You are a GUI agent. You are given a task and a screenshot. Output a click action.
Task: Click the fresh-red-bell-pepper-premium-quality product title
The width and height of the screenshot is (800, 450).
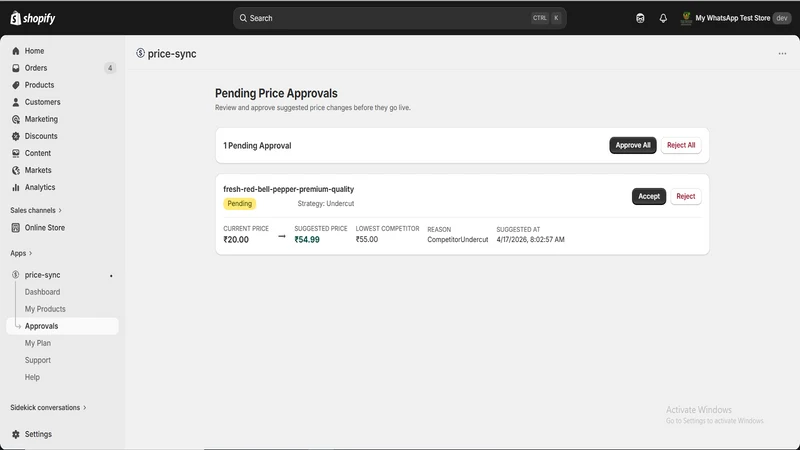point(288,189)
